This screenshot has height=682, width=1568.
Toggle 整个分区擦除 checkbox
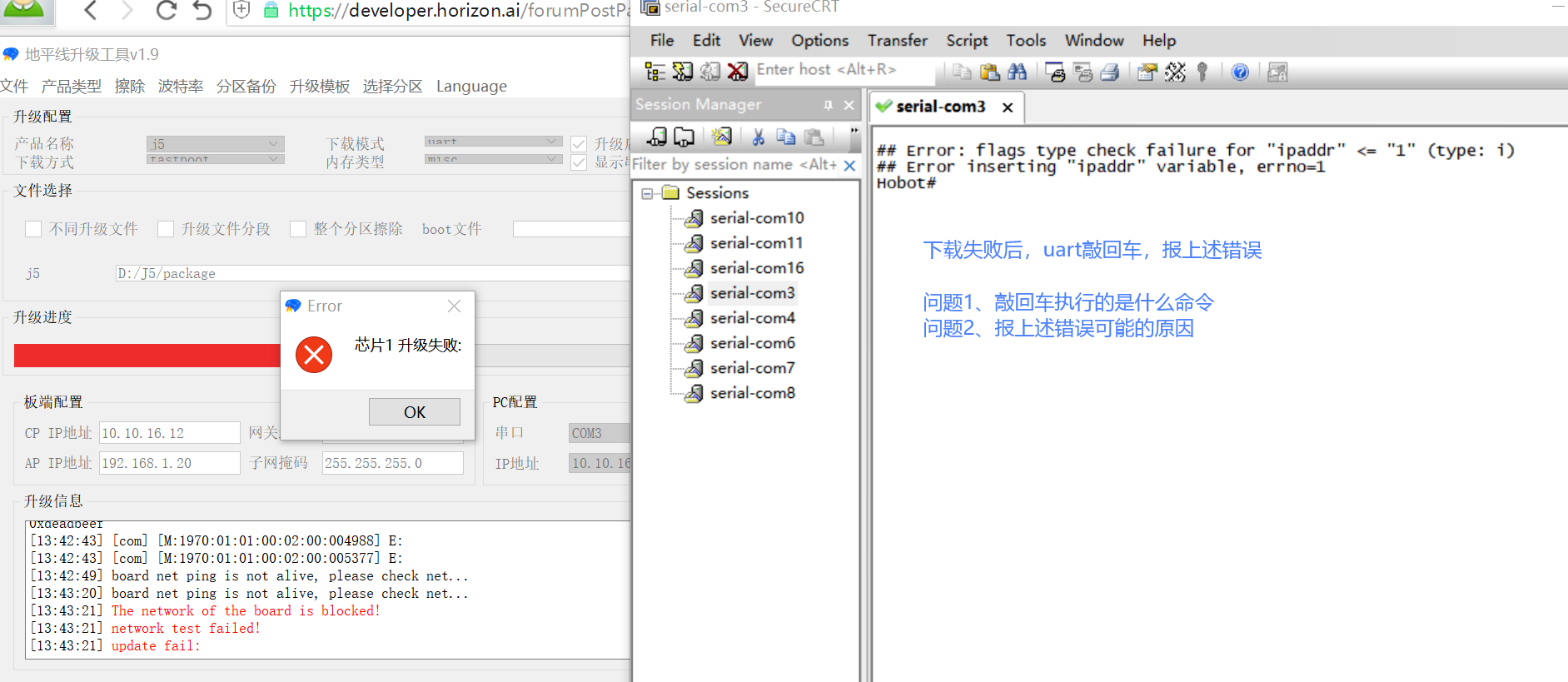[x=298, y=229]
